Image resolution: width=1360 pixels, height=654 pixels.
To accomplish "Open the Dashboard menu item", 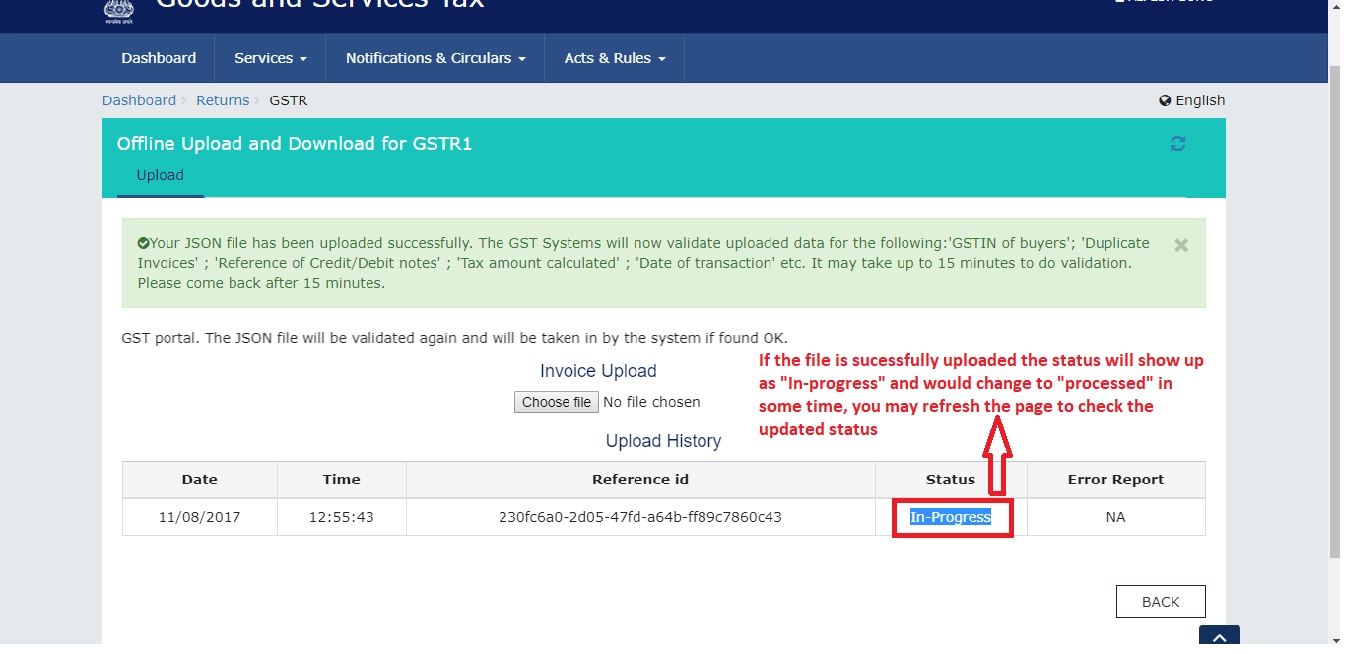I will click(x=158, y=58).
